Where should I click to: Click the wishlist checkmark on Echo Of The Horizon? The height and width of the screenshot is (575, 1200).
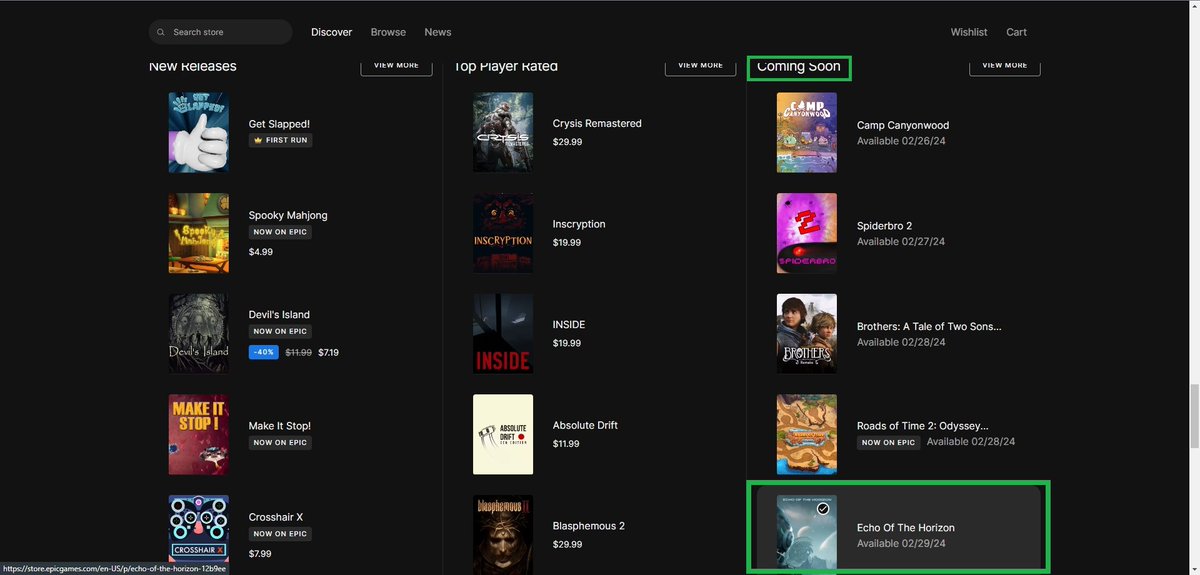(823, 509)
